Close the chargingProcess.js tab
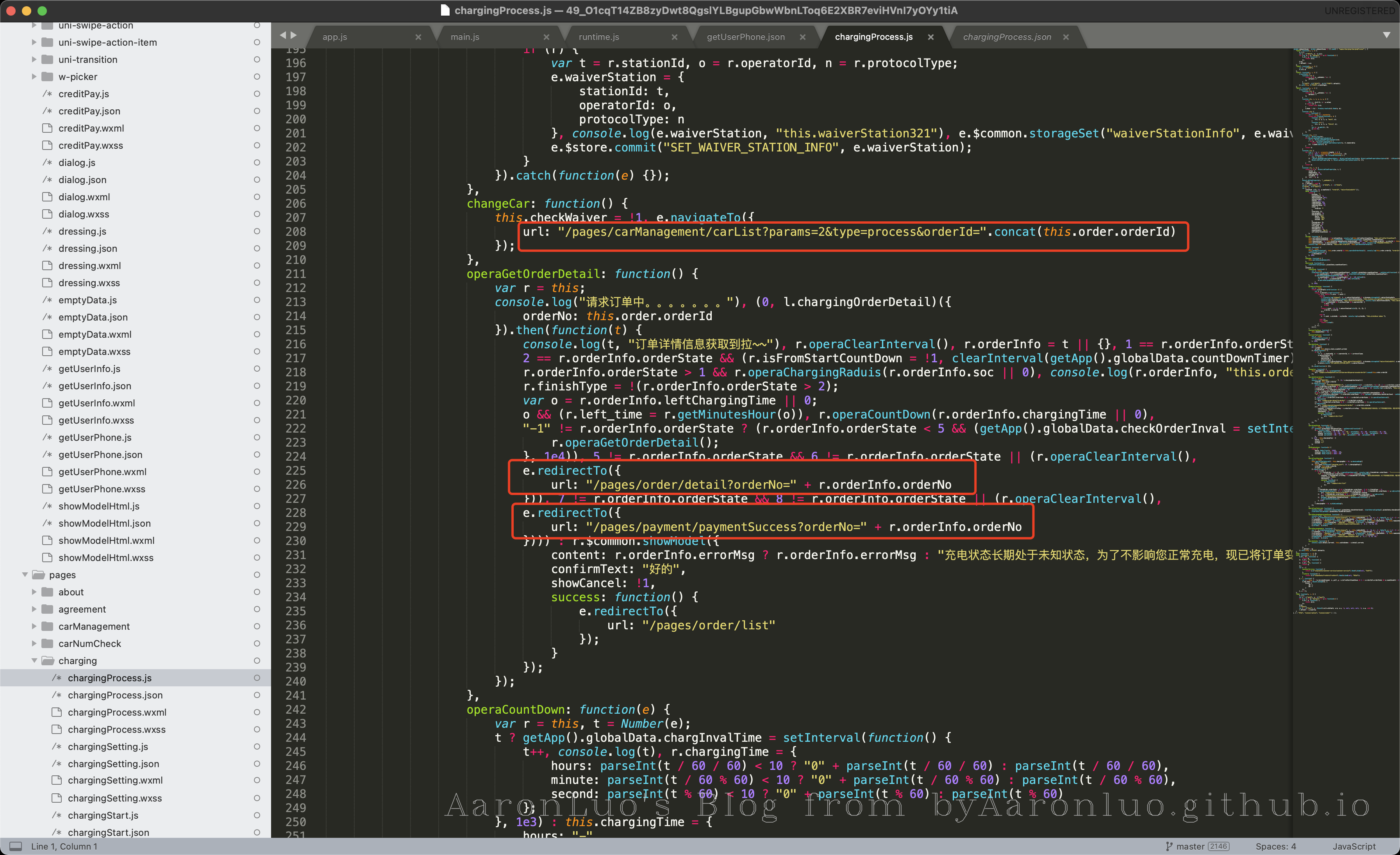Image resolution: width=1400 pixels, height=855 pixels. tap(931, 37)
